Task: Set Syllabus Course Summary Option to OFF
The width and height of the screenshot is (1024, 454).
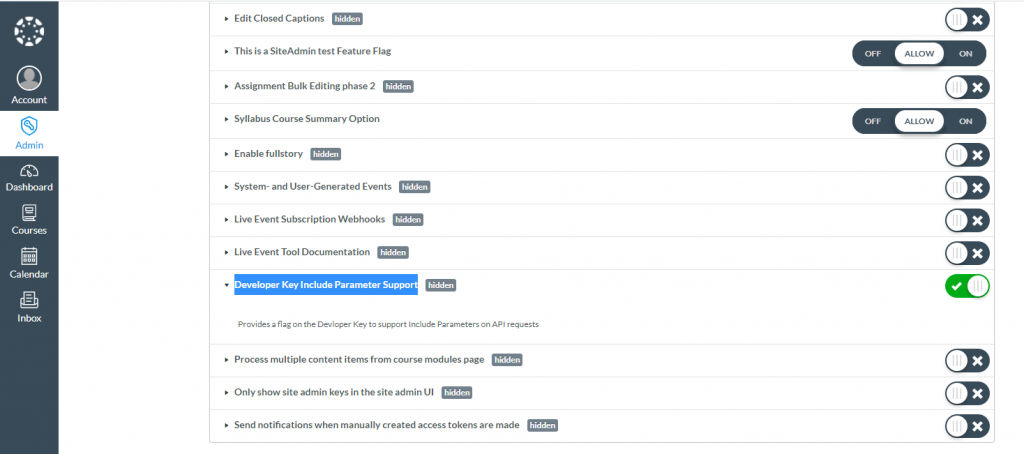Action: coord(873,121)
